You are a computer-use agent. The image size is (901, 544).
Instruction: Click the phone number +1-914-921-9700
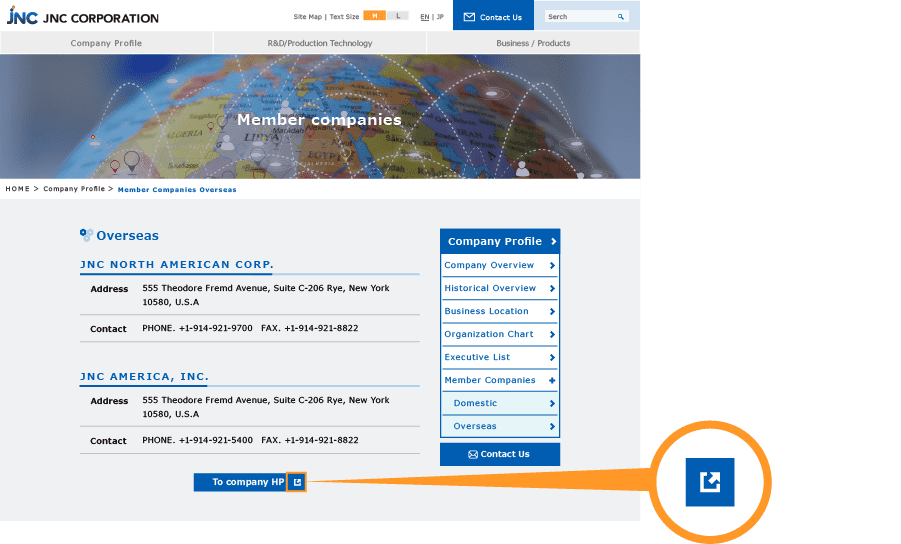pos(215,329)
